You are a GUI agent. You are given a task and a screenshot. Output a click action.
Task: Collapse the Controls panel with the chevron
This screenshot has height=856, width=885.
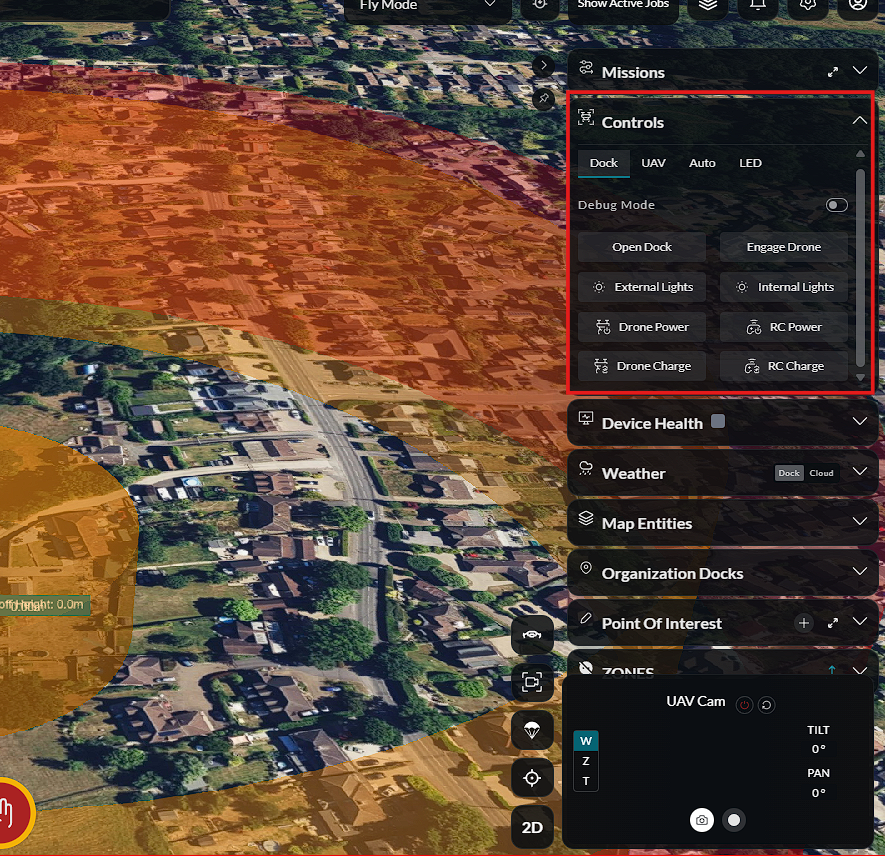[860, 120]
